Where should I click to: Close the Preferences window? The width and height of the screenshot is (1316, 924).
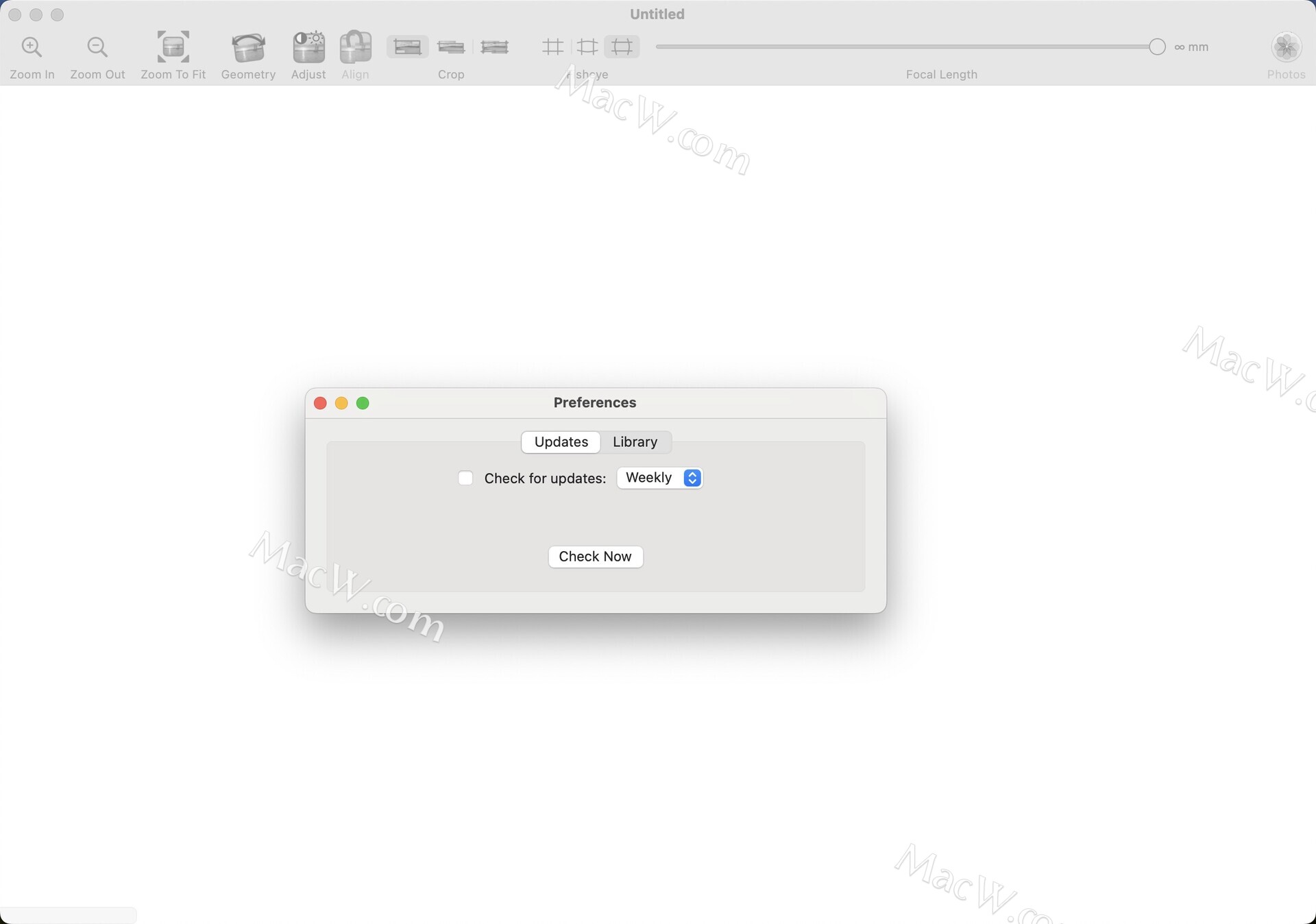320,403
